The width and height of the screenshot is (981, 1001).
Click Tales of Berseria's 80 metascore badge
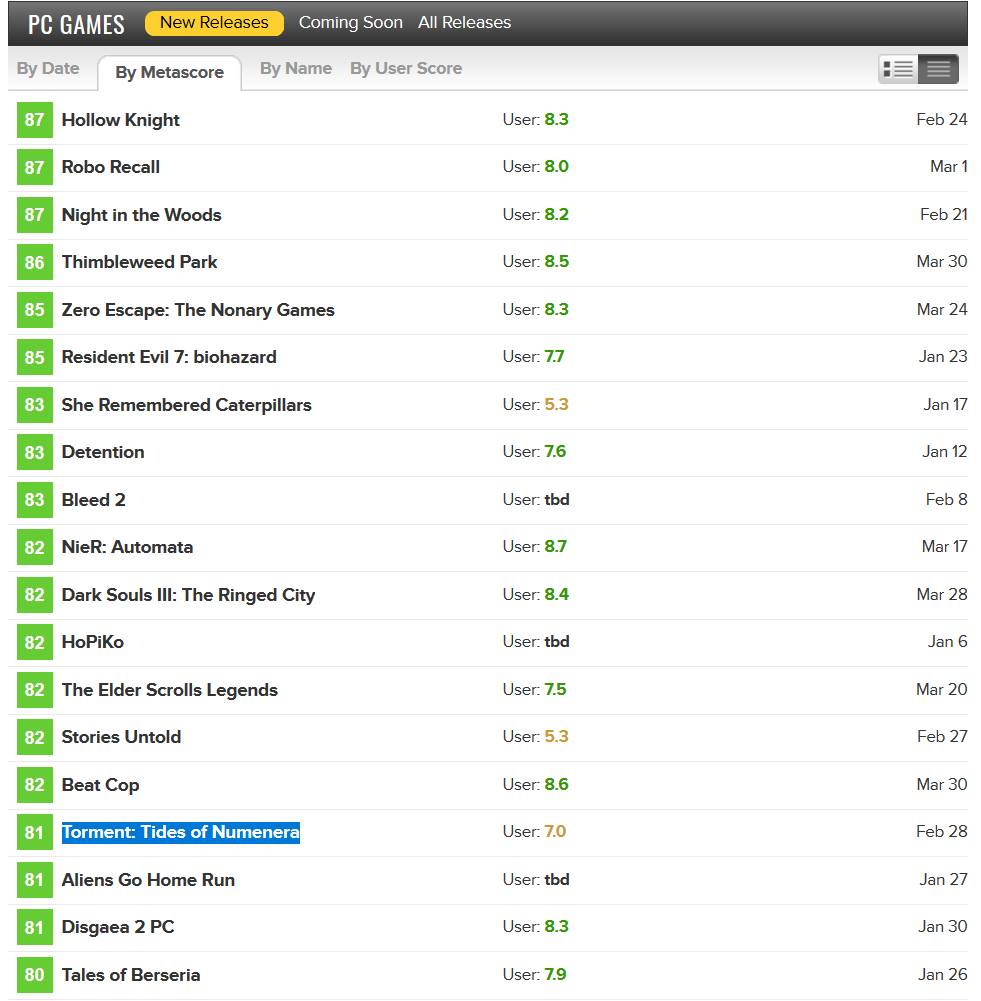(34, 976)
